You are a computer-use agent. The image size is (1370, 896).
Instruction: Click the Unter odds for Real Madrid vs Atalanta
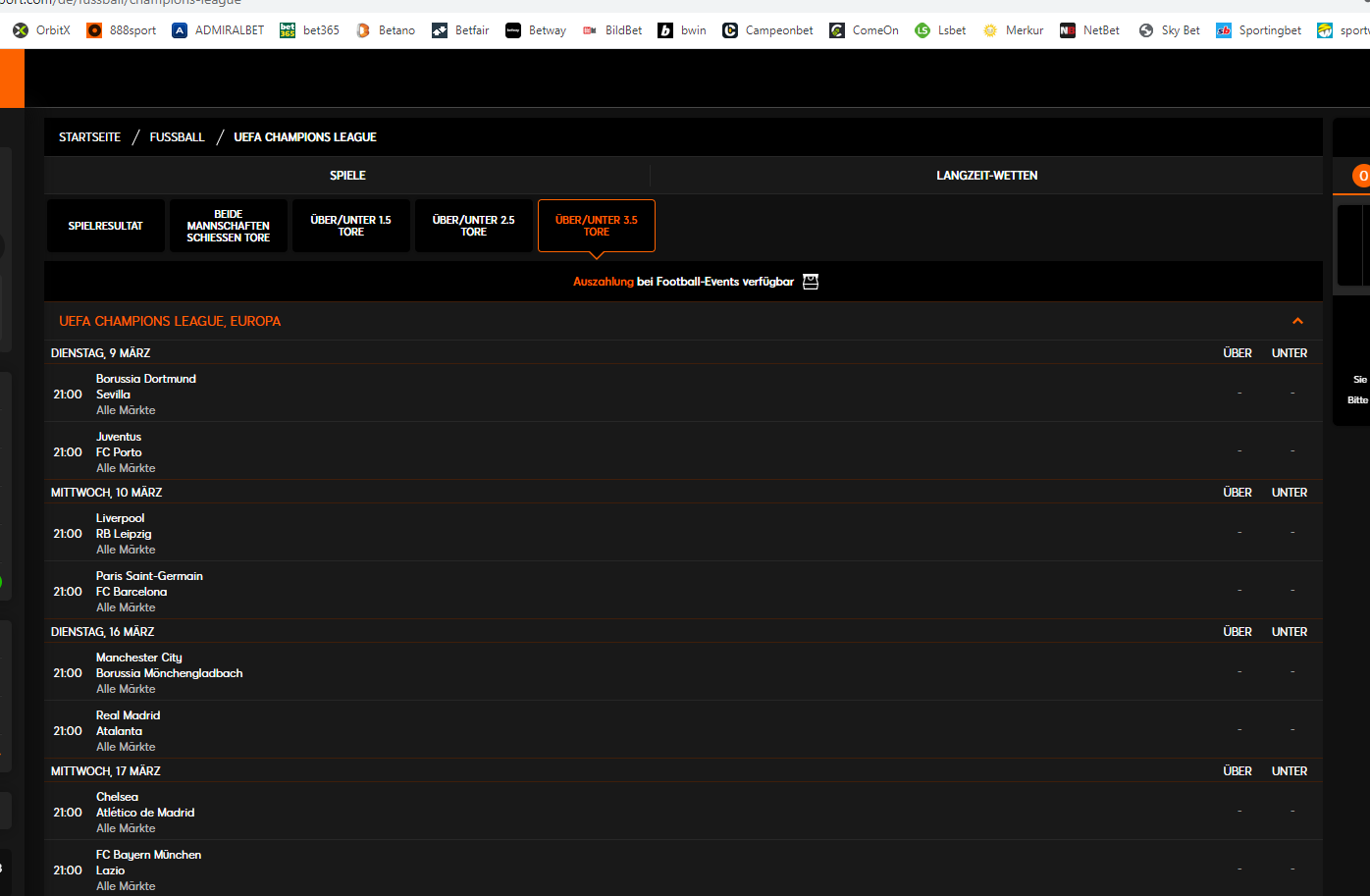click(x=1292, y=730)
